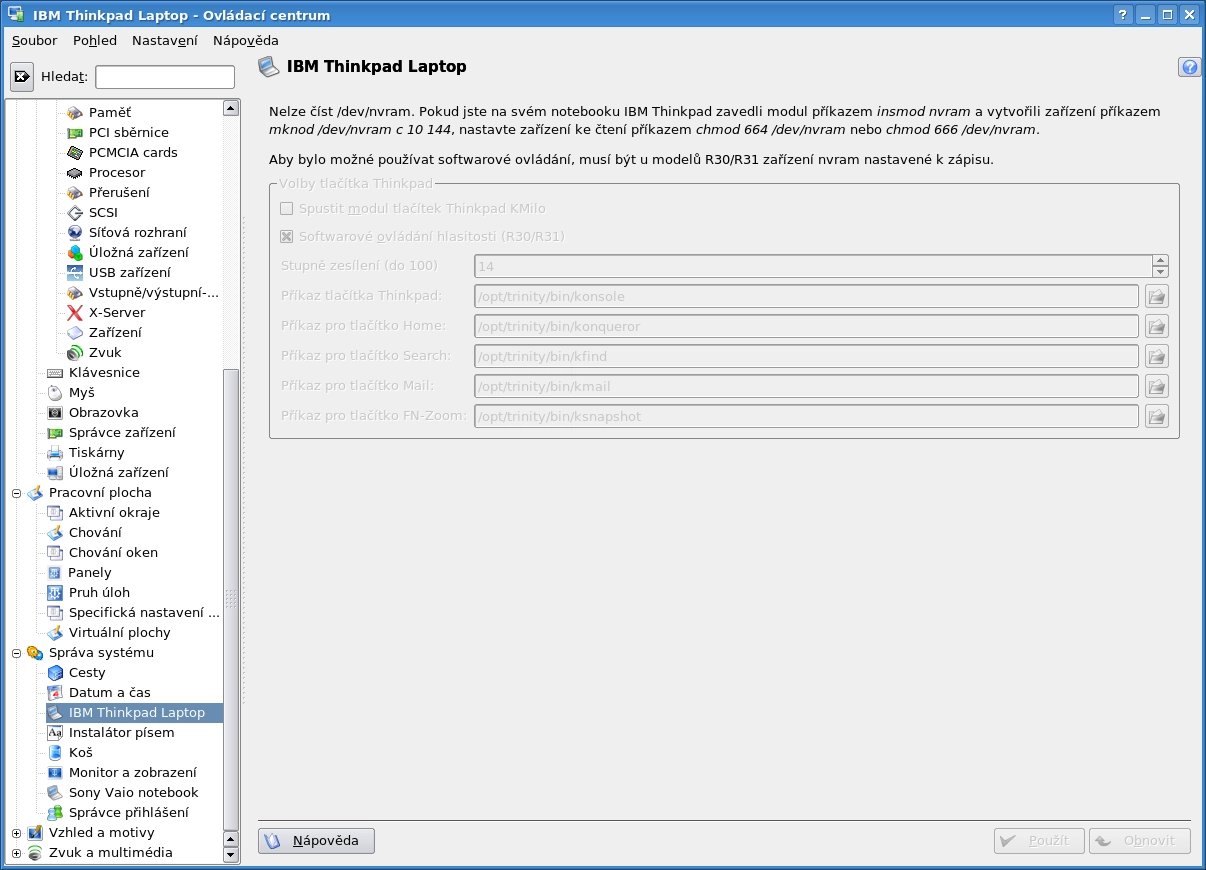Select the Instalátor písem font icon
The image size is (1206, 870).
pyautogui.click(x=55, y=733)
